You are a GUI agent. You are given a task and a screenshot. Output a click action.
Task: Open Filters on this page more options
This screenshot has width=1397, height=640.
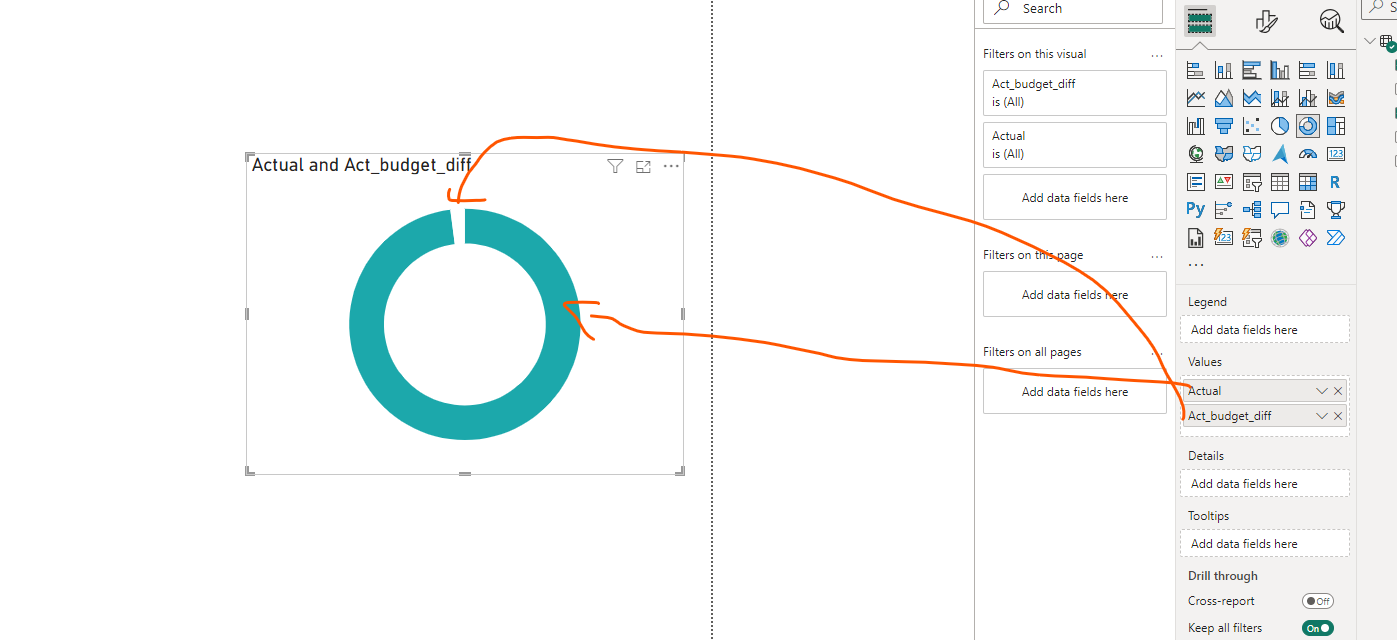1157,256
